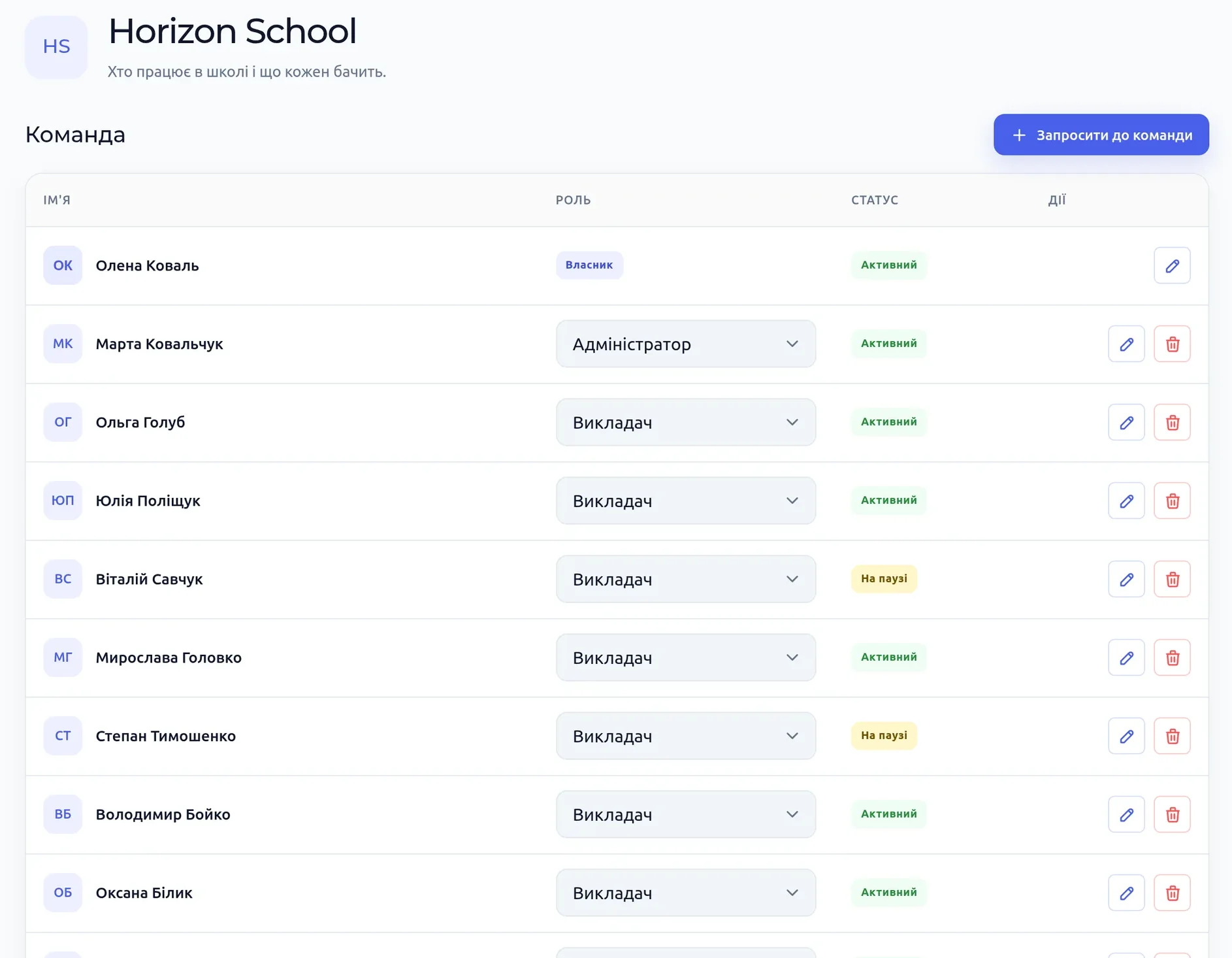Delete Мирослава Головко via trash icon

point(1172,657)
